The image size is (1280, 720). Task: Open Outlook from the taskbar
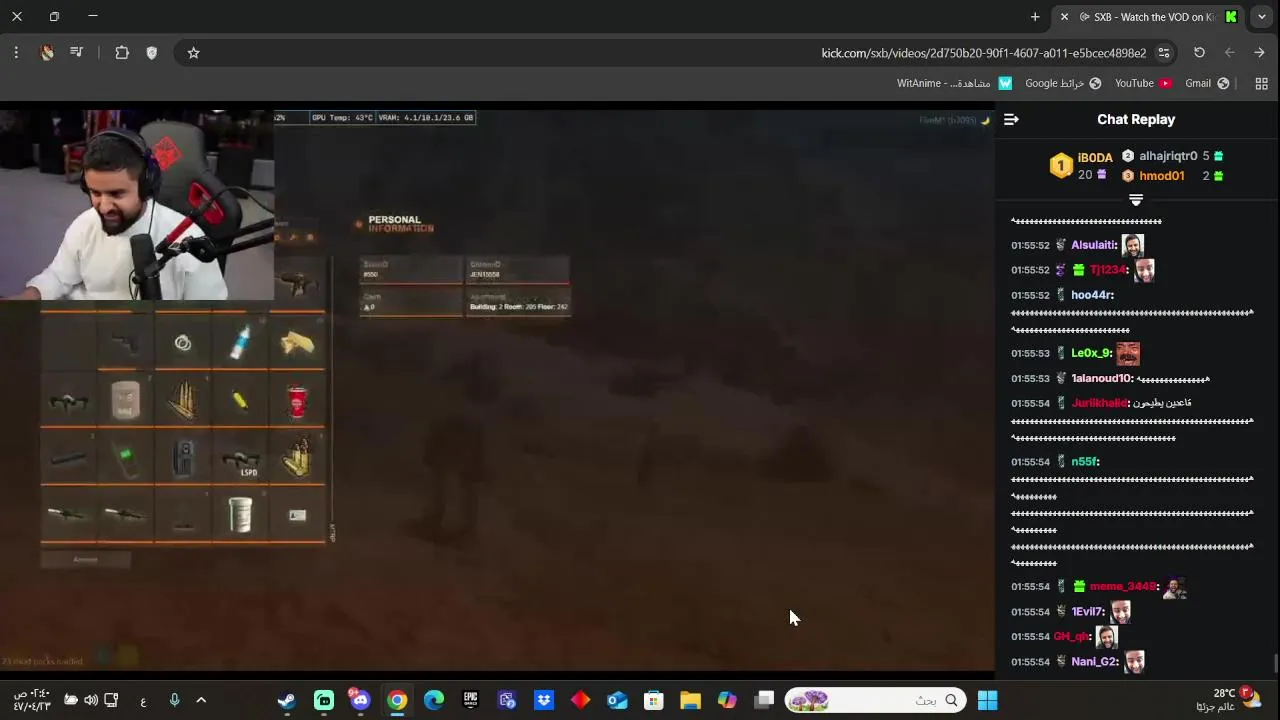pyautogui.click(x=617, y=700)
